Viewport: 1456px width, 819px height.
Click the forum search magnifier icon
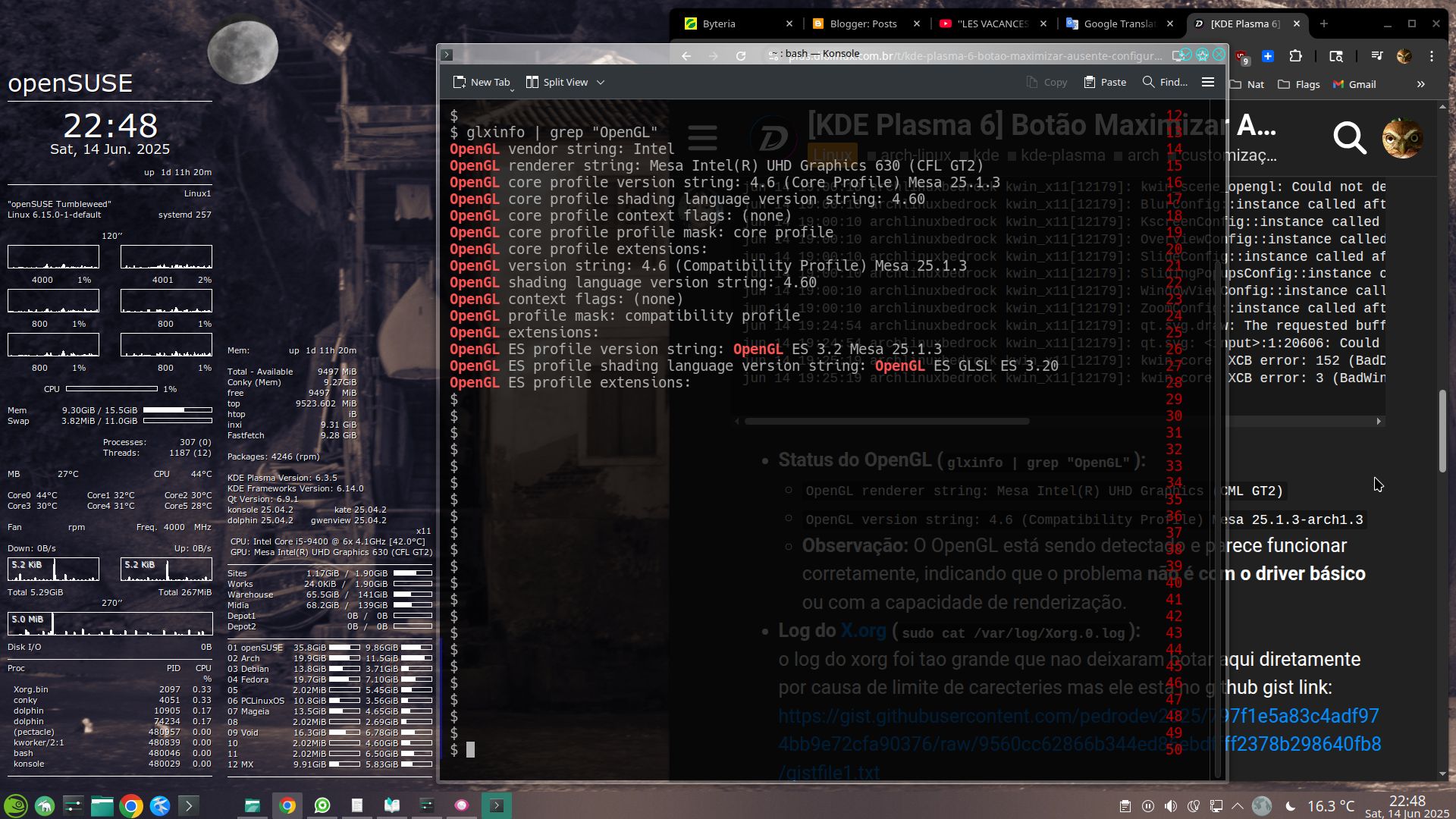[x=1350, y=138]
